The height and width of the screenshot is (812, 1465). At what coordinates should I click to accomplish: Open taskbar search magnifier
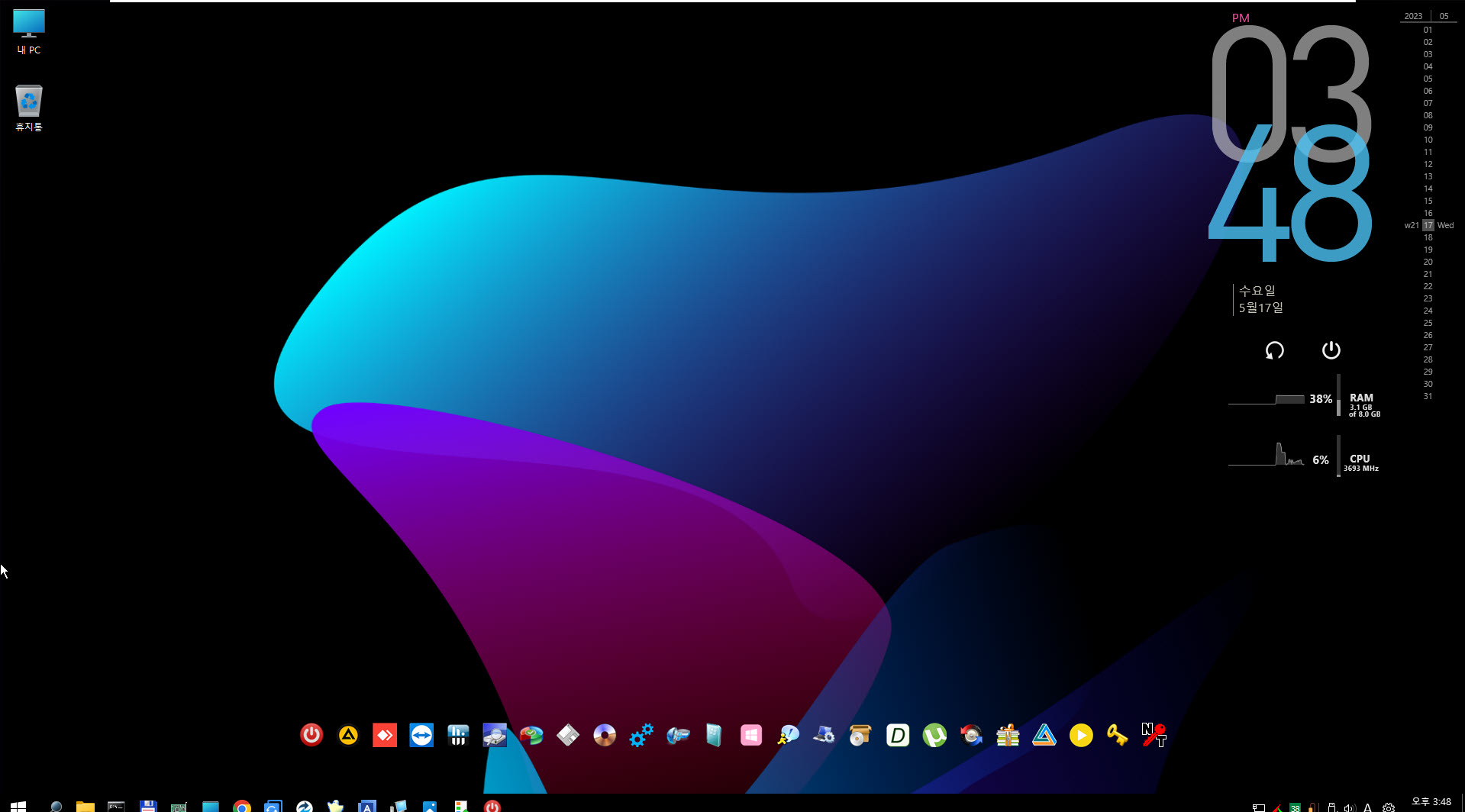[x=56, y=806]
